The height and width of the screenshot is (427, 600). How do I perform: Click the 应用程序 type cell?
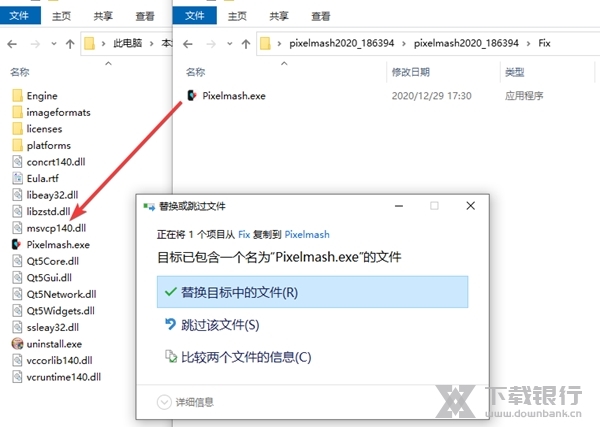coord(524,96)
